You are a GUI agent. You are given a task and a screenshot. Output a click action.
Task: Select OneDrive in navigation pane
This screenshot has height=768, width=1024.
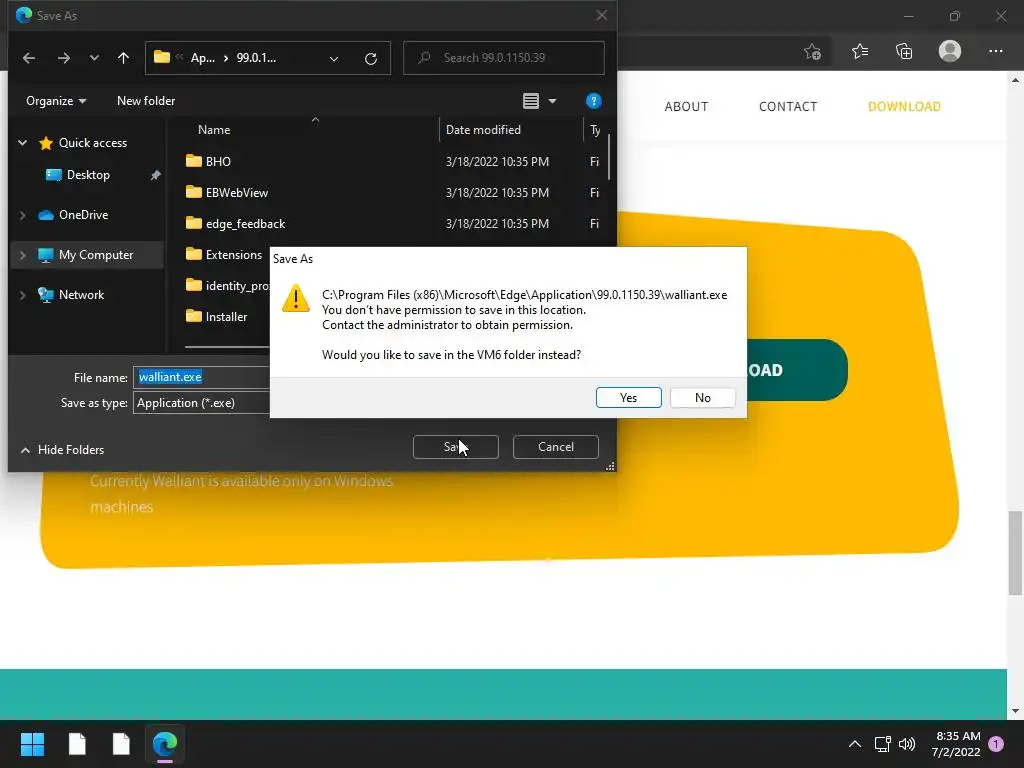coord(84,214)
